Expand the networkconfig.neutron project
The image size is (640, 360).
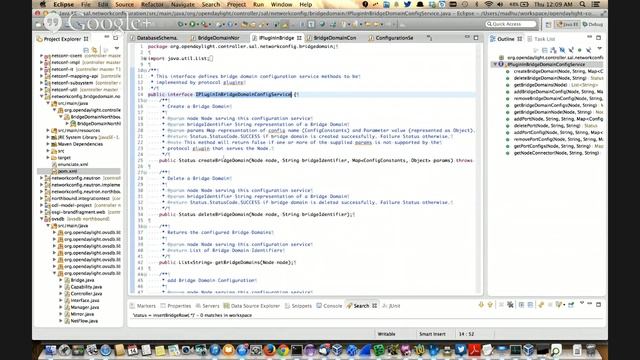point(42,178)
